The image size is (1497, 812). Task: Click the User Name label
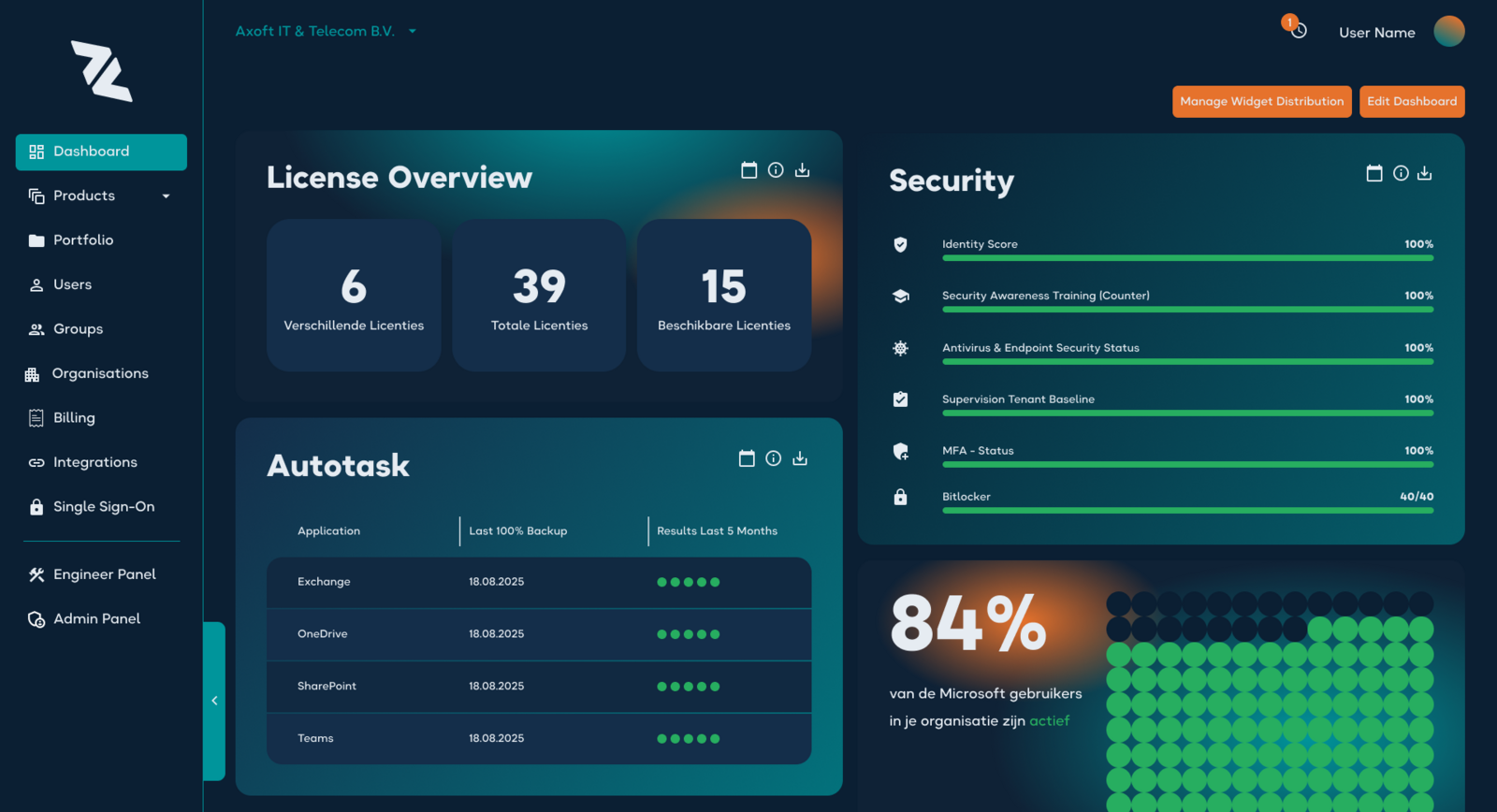pos(1376,33)
